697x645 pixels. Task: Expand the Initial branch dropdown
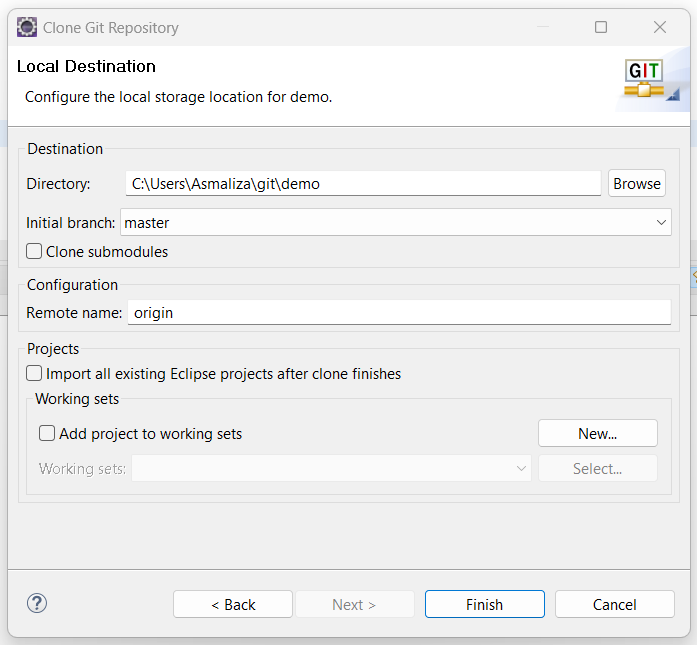tap(661, 223)
